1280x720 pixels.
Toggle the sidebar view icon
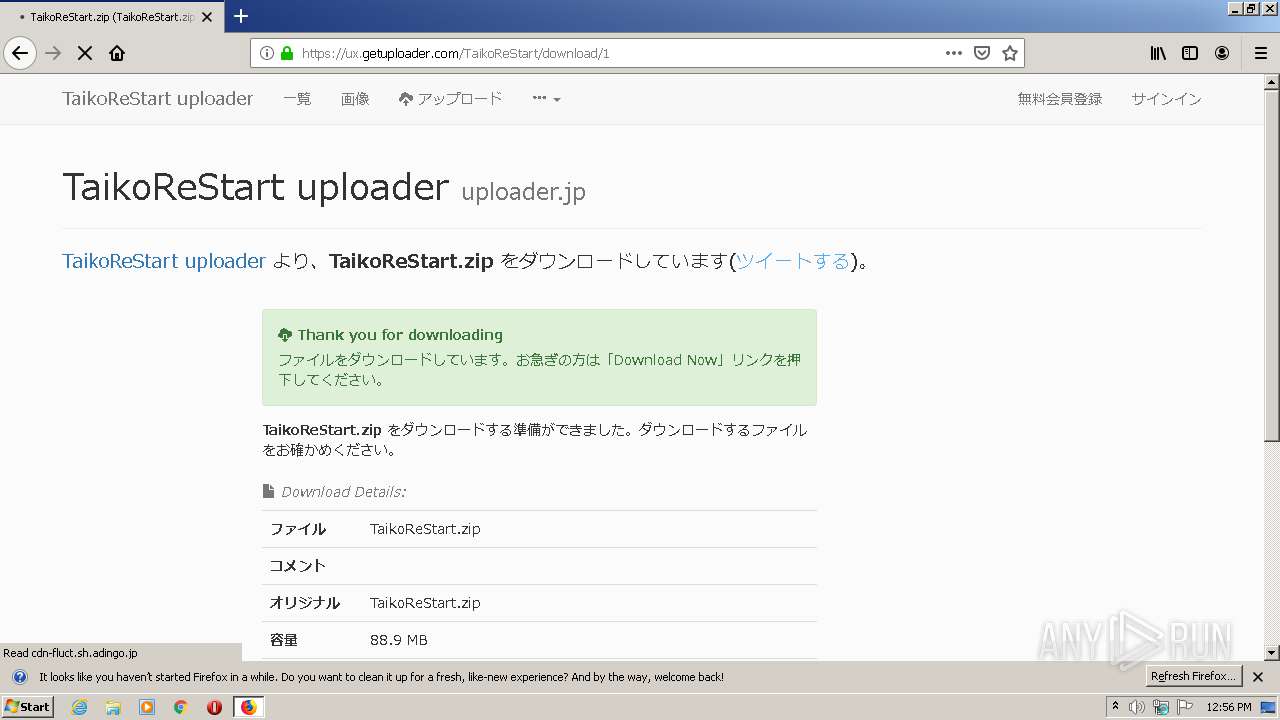pyautogui.click(x=1190, y=53)
